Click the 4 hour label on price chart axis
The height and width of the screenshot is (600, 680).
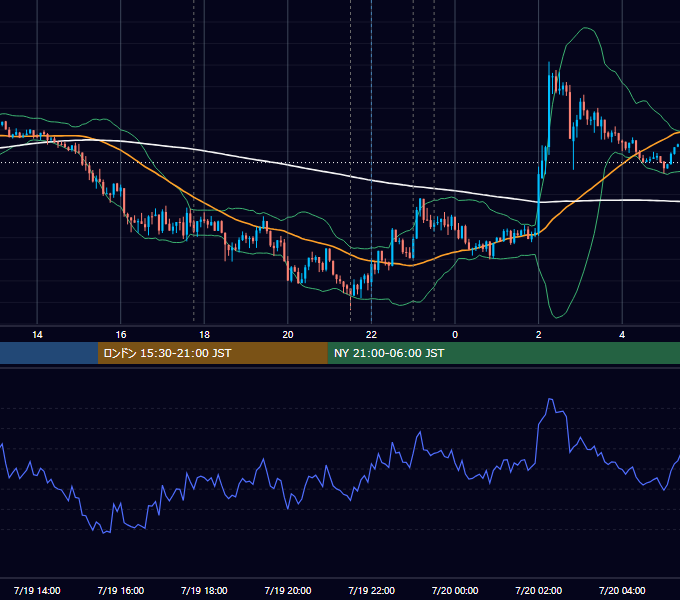click(622, 335)
